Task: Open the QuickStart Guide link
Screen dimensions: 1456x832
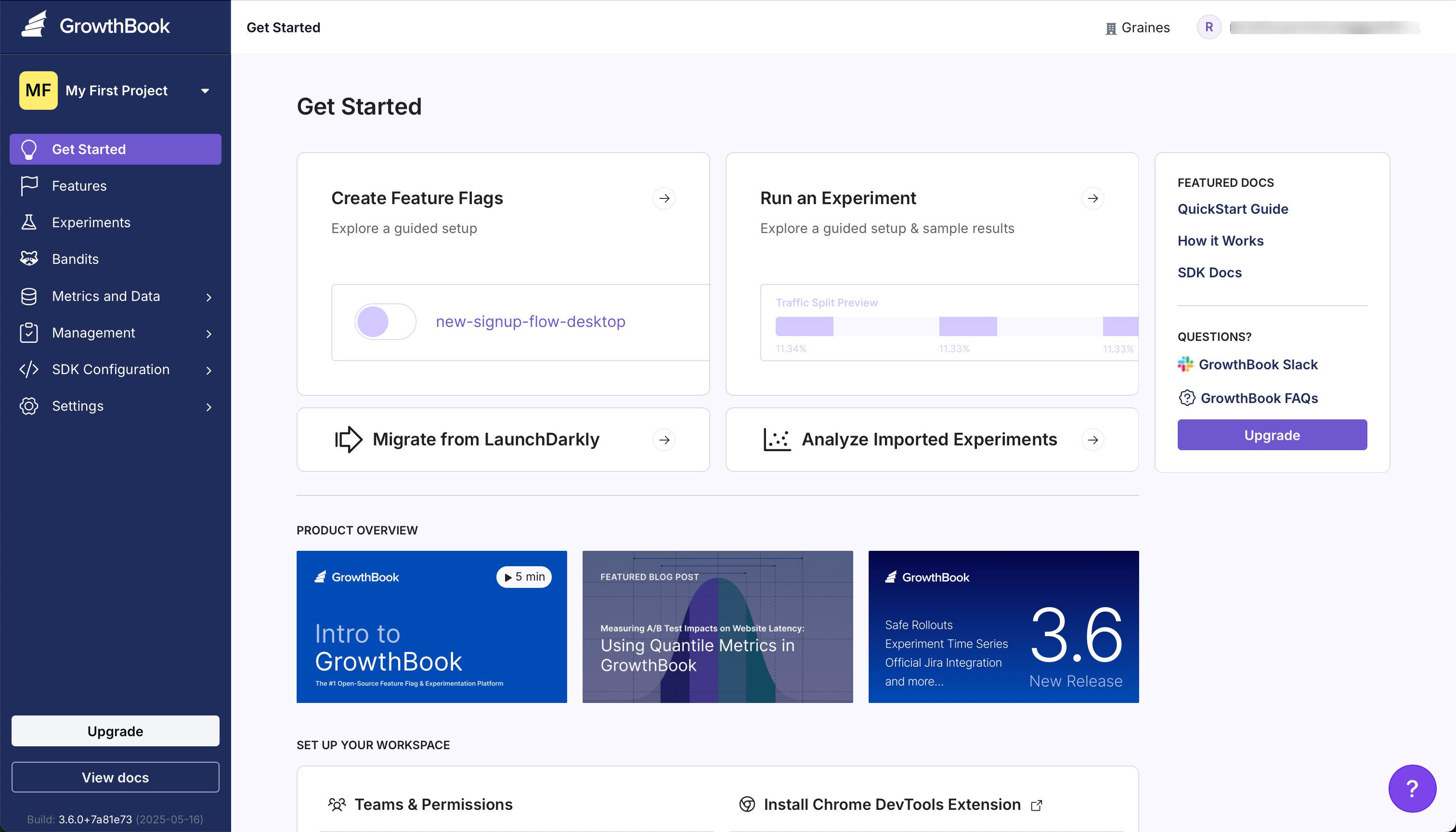Action: click(x=1233, y=208)
